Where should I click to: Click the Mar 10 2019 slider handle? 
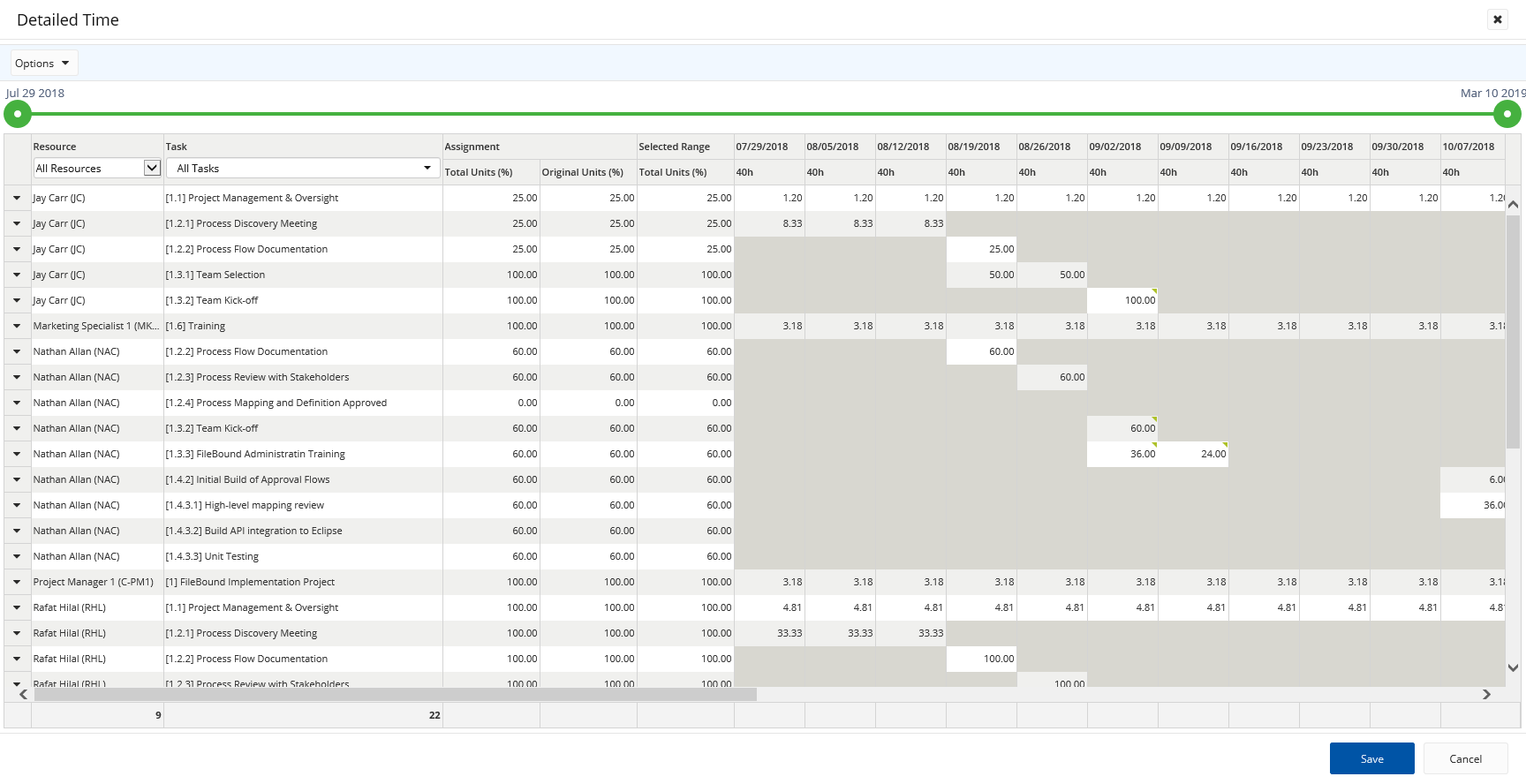point(1507,114)
